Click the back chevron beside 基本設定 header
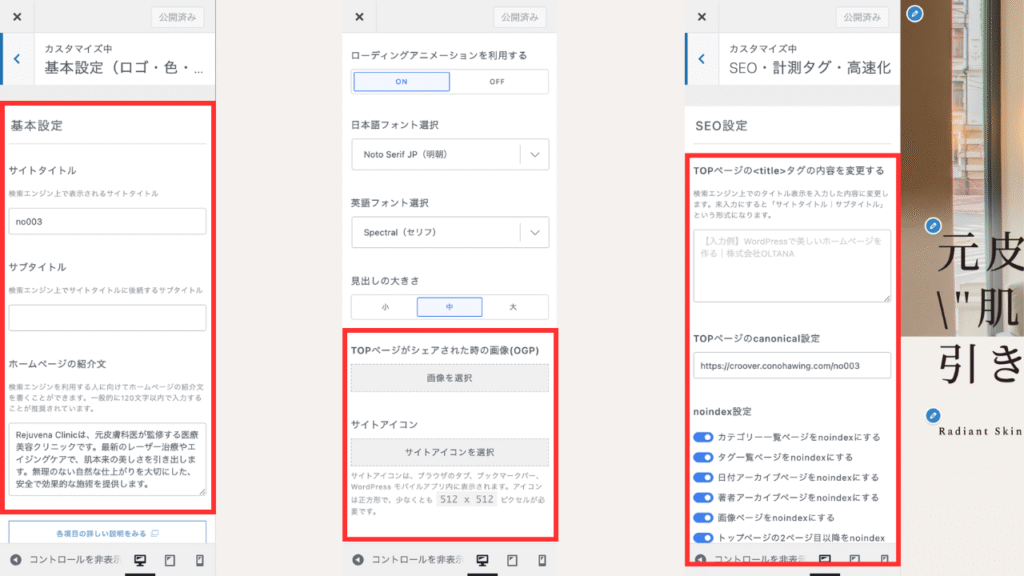The width and height of the screenshot is (1024, 576). click(x=17, y=59)
